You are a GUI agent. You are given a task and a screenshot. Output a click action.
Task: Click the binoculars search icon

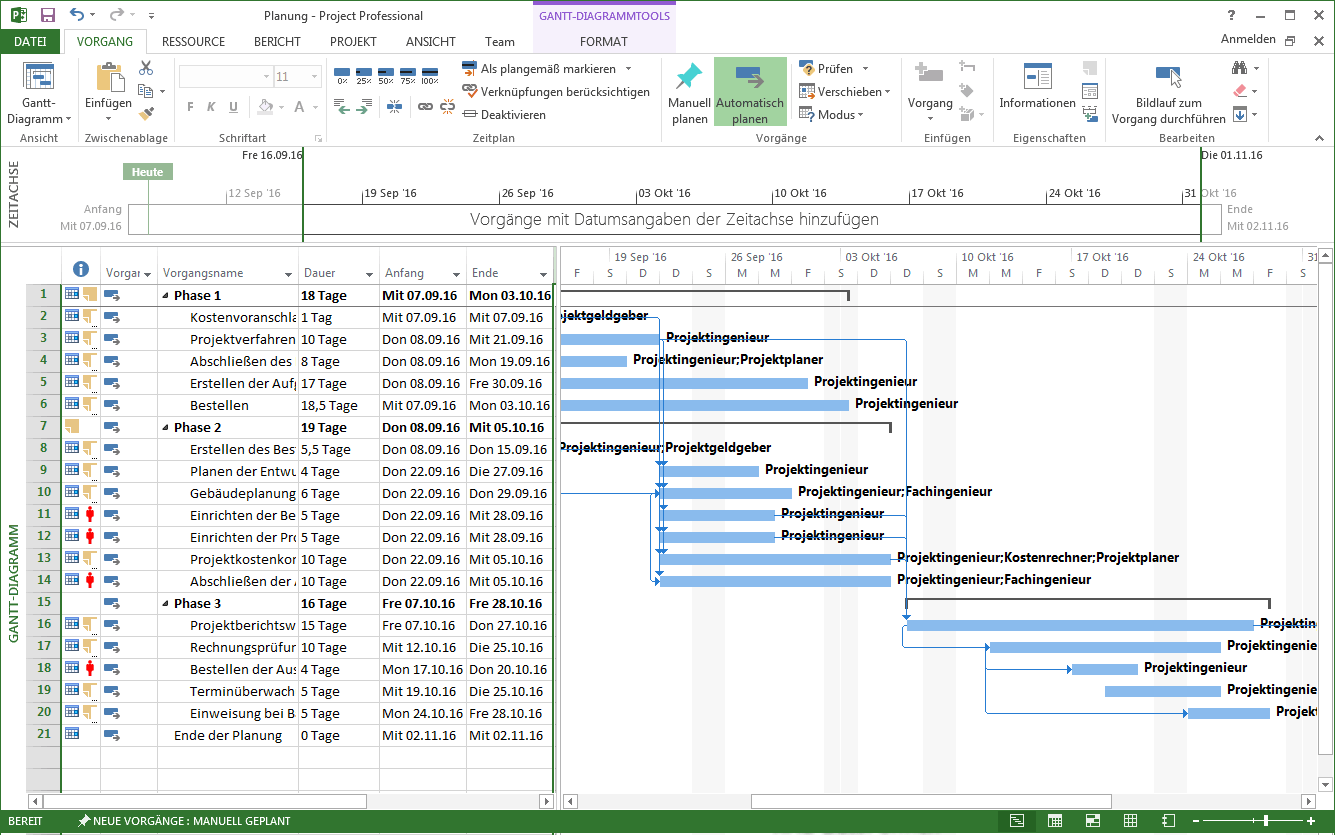point(1240,68)
